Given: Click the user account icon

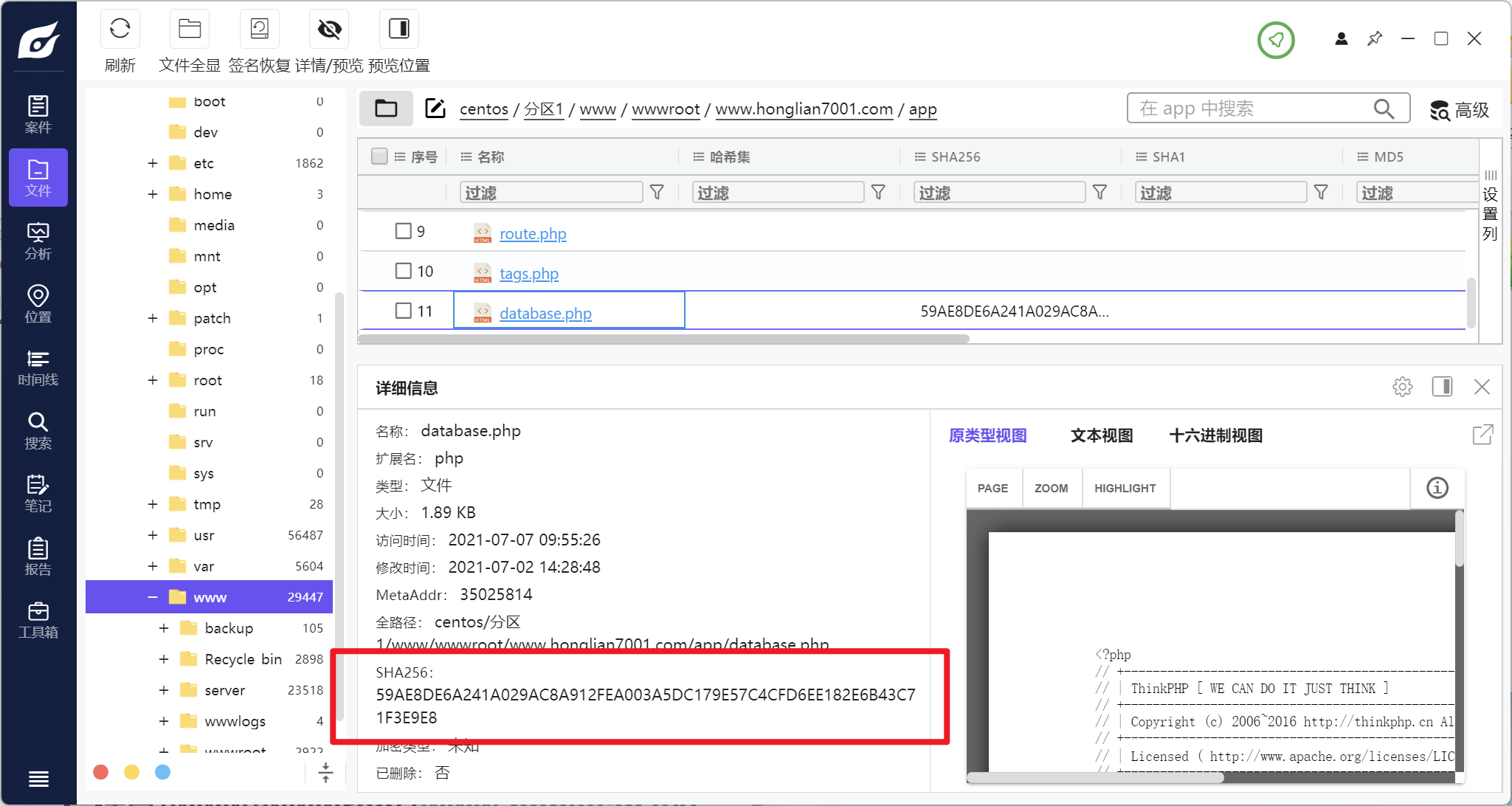Looking at the screenshot, I should point(1342,38).
